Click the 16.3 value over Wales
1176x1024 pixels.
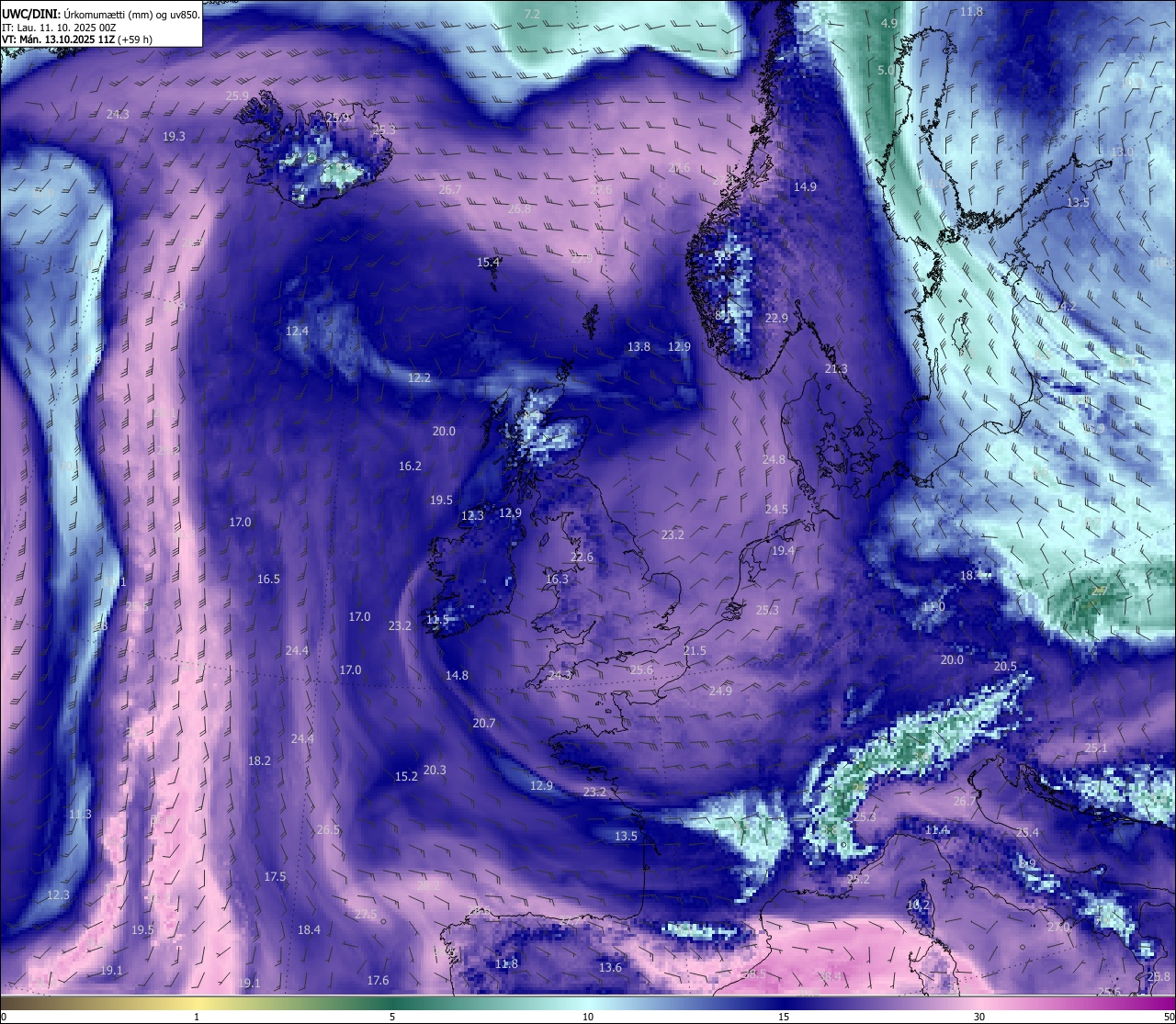tap(557, 579)
